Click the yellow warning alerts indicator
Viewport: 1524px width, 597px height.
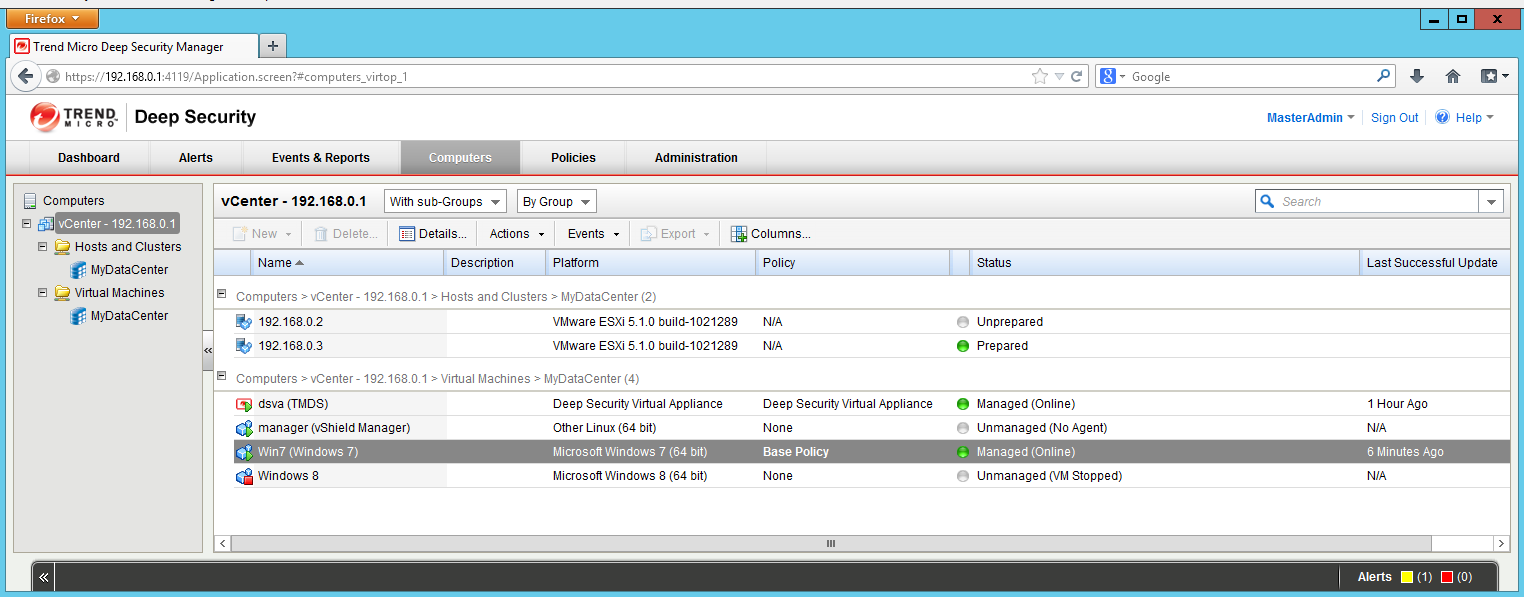coord(1407,577)
